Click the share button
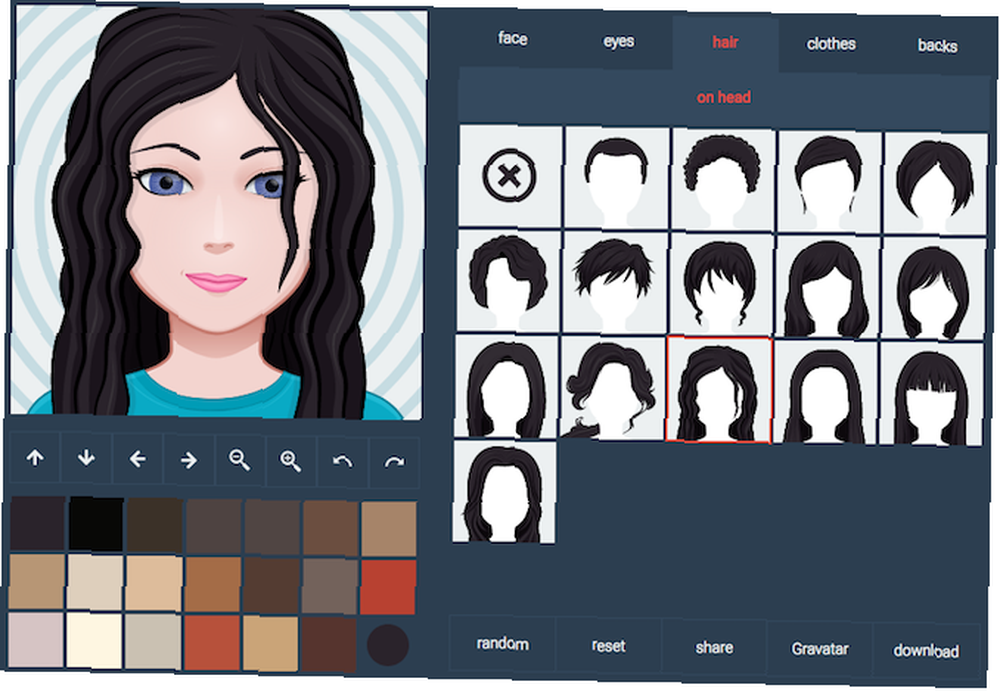Viewport: 1000px width, 691px height. coord(714,648)
